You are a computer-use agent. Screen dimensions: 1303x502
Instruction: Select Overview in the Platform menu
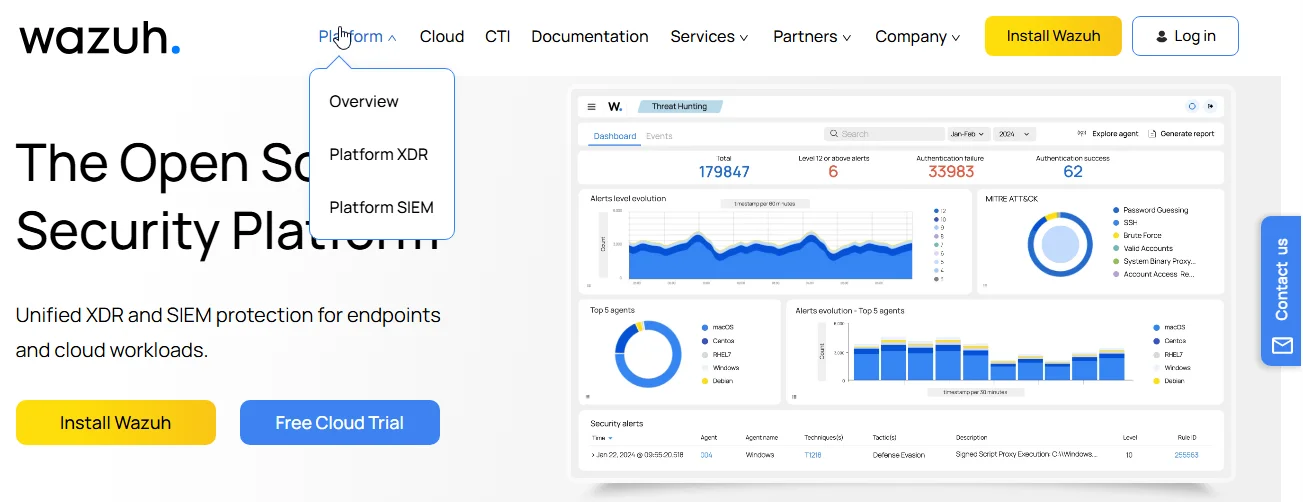[364, 101]
